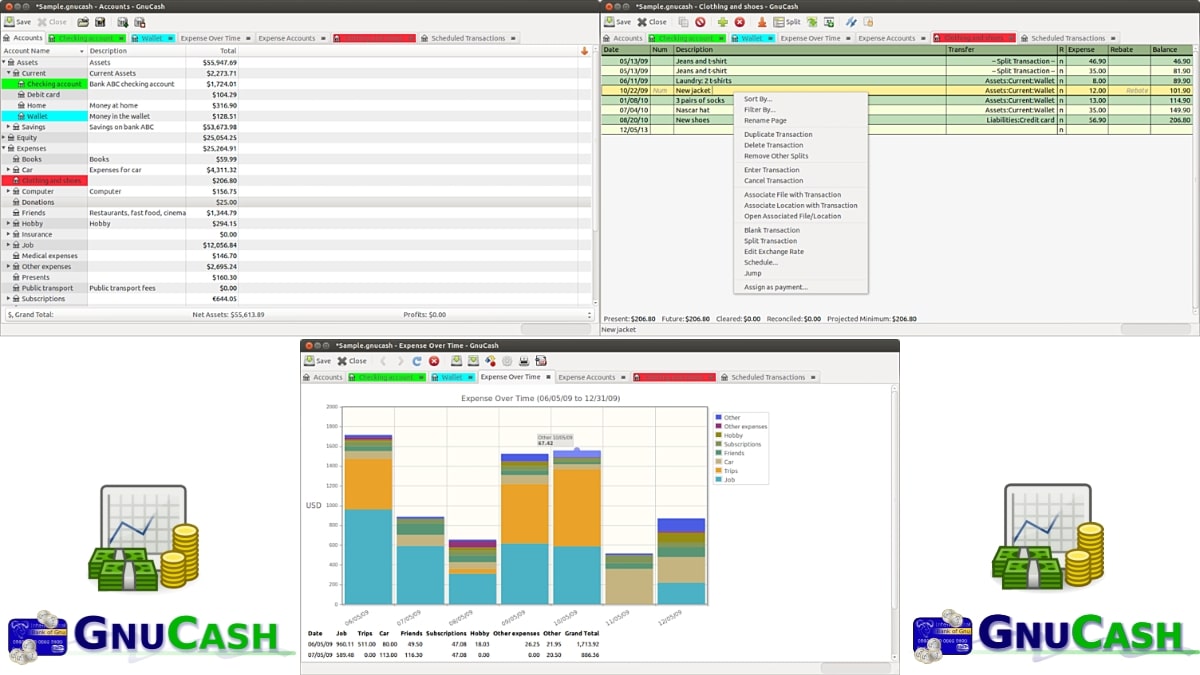Click the green plus Enter Transaction icon
The image size is (1200, 675).
[722, 22]
